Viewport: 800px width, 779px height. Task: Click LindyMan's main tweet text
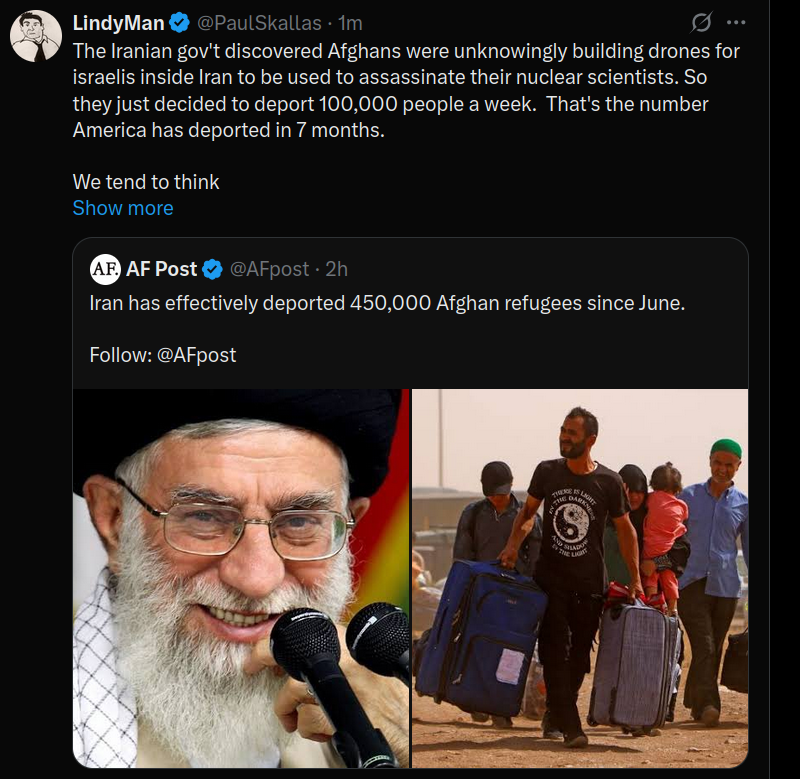point(406,90)
